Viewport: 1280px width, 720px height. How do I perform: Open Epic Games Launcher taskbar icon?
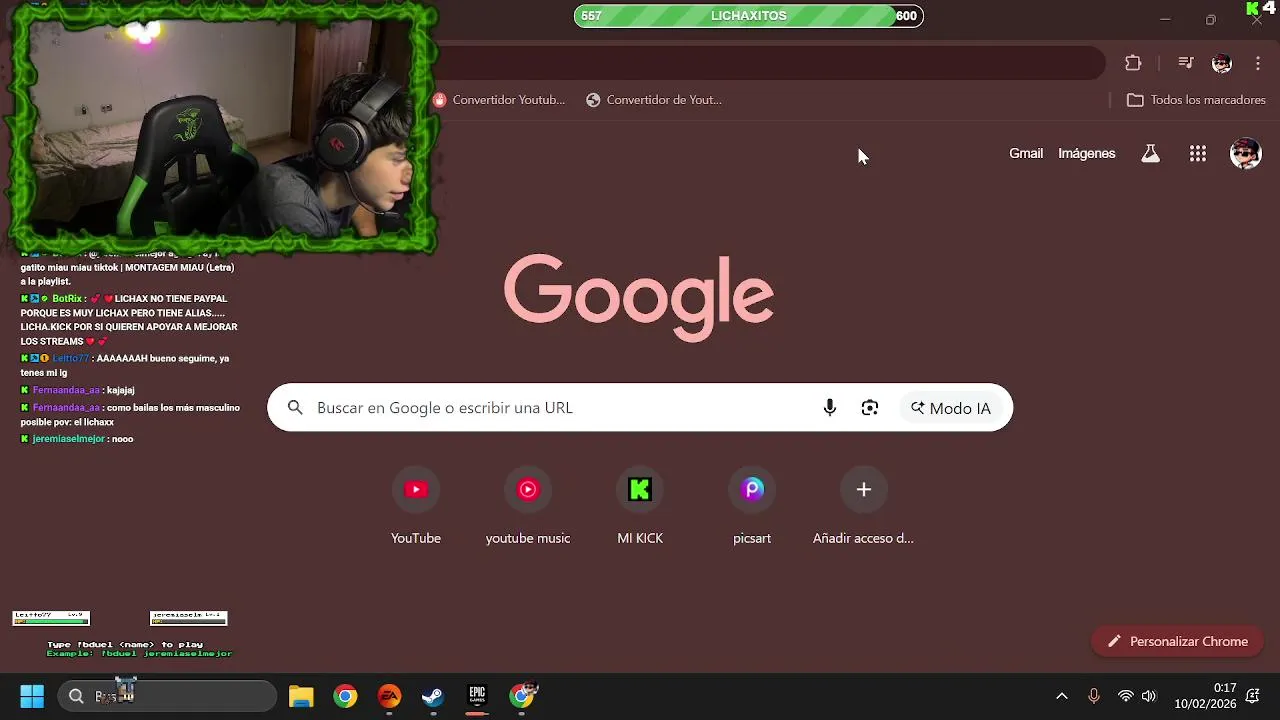coord(477,696)
